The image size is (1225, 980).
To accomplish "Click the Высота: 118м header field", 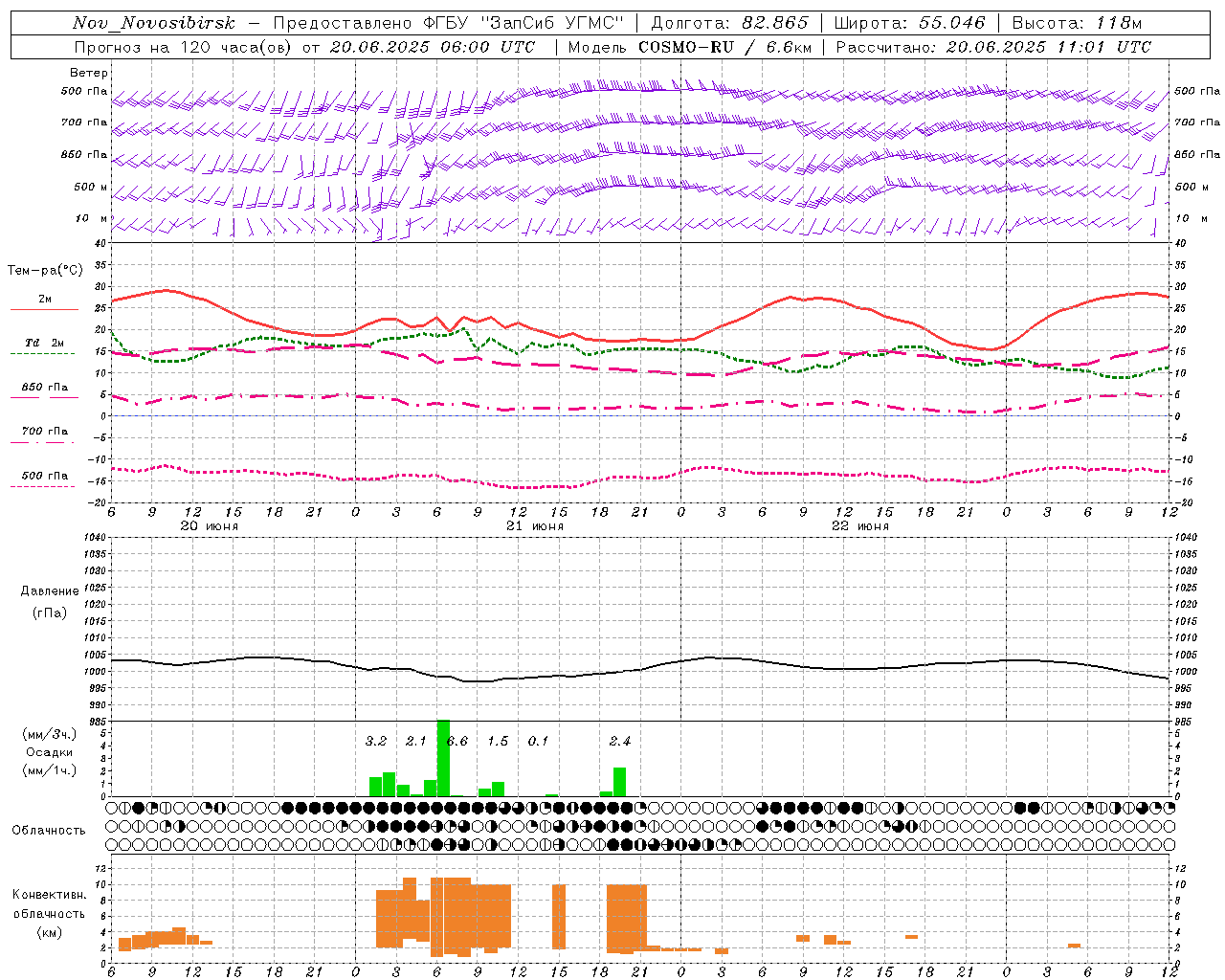I will (x=1077, y=23).
